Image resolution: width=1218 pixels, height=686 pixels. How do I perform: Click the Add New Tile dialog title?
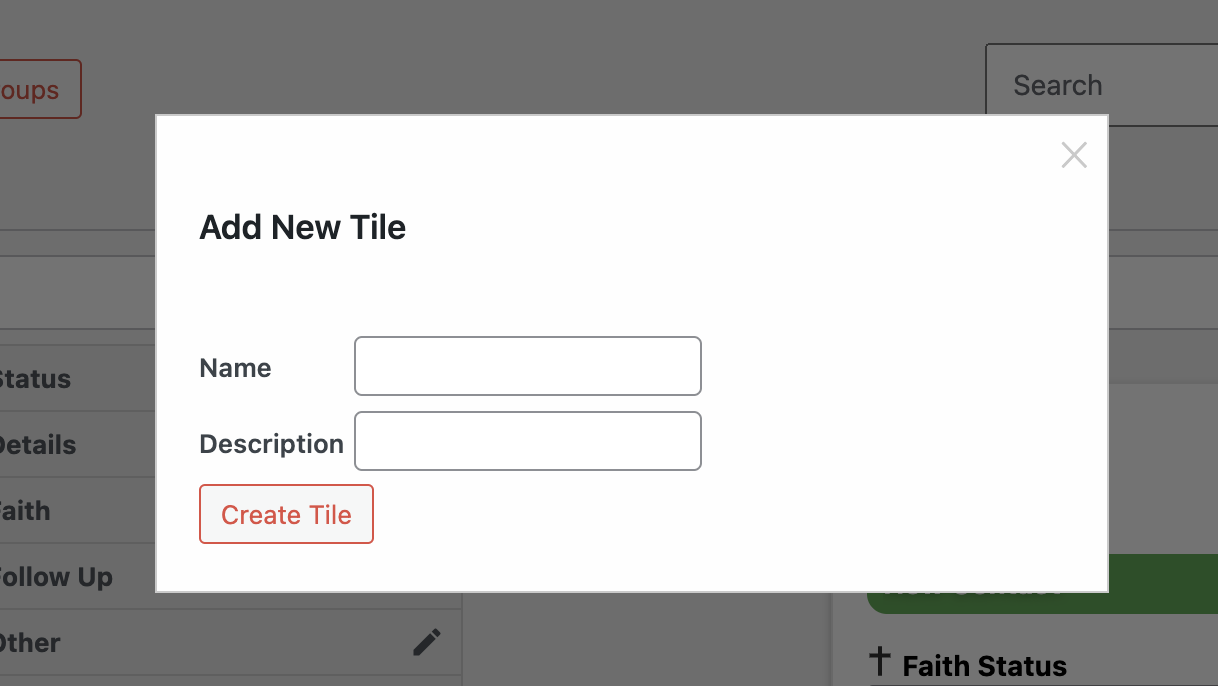[302, 227]
